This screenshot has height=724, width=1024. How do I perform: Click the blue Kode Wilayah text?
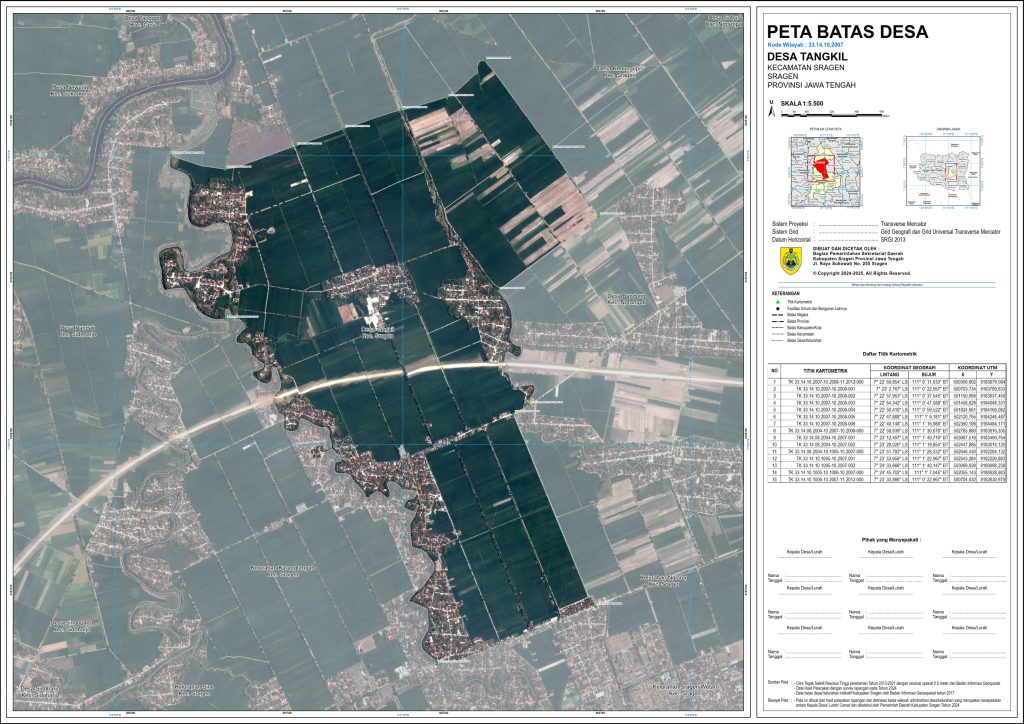[806, 47]
